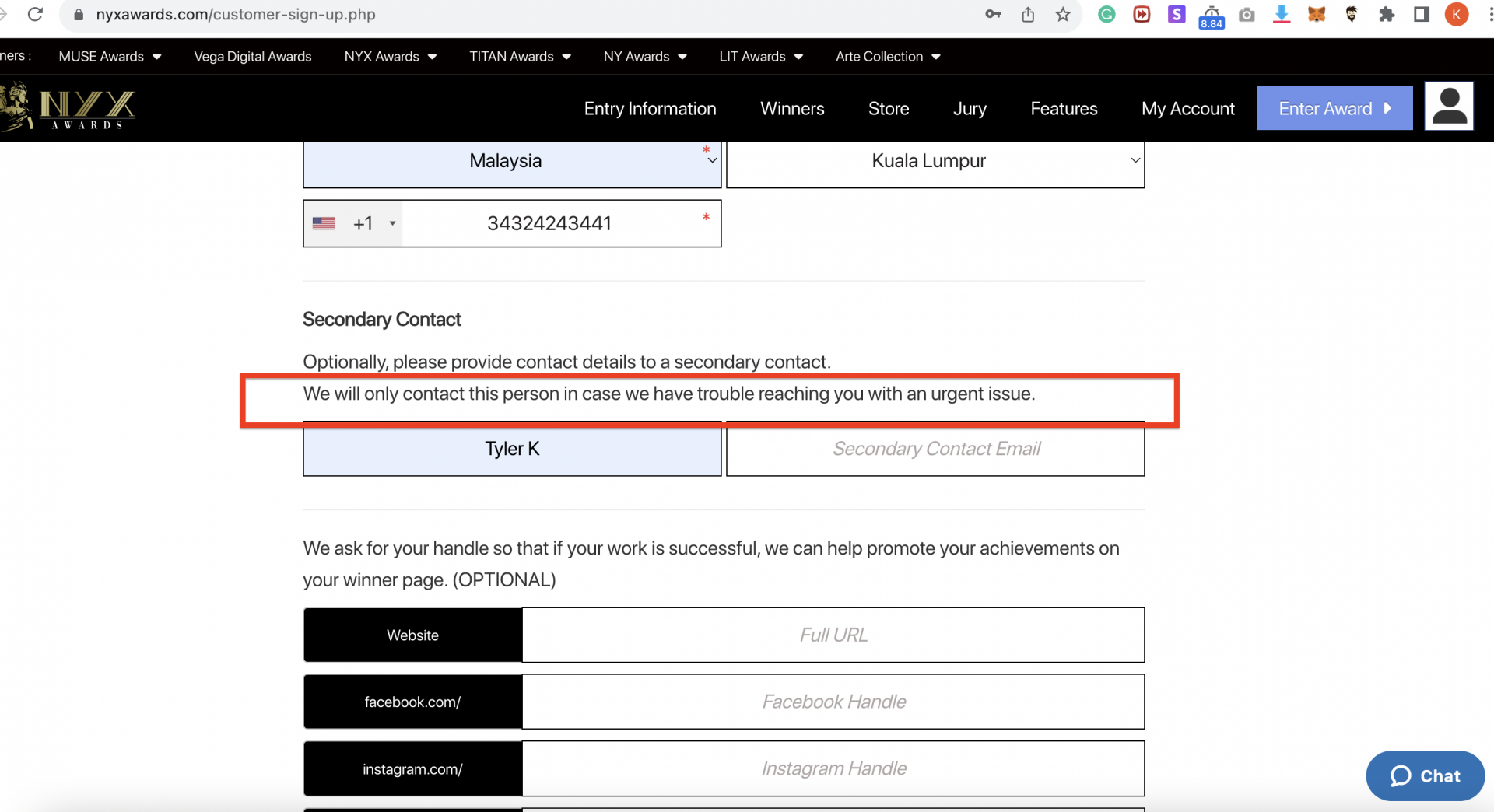Open the Chat support widget
1494x812 pixels.
click(x=1425, y=775)
